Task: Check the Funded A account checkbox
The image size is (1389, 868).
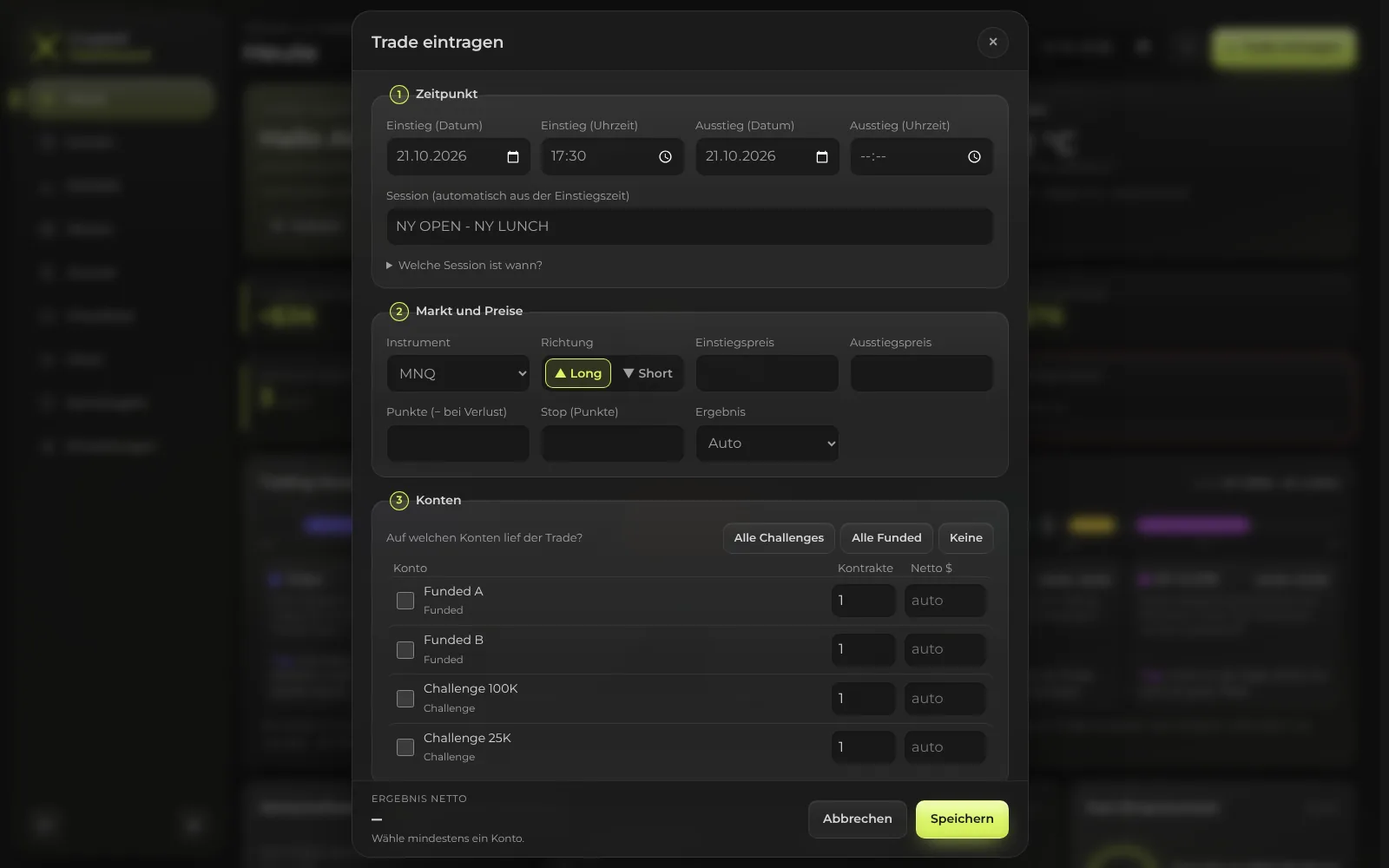Action: pyautogui.click(x=405, y=601)
